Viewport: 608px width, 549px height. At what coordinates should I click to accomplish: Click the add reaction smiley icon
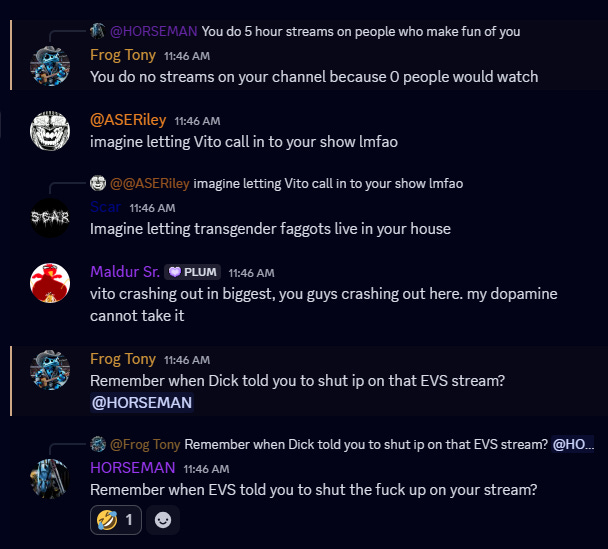point(163,520)
